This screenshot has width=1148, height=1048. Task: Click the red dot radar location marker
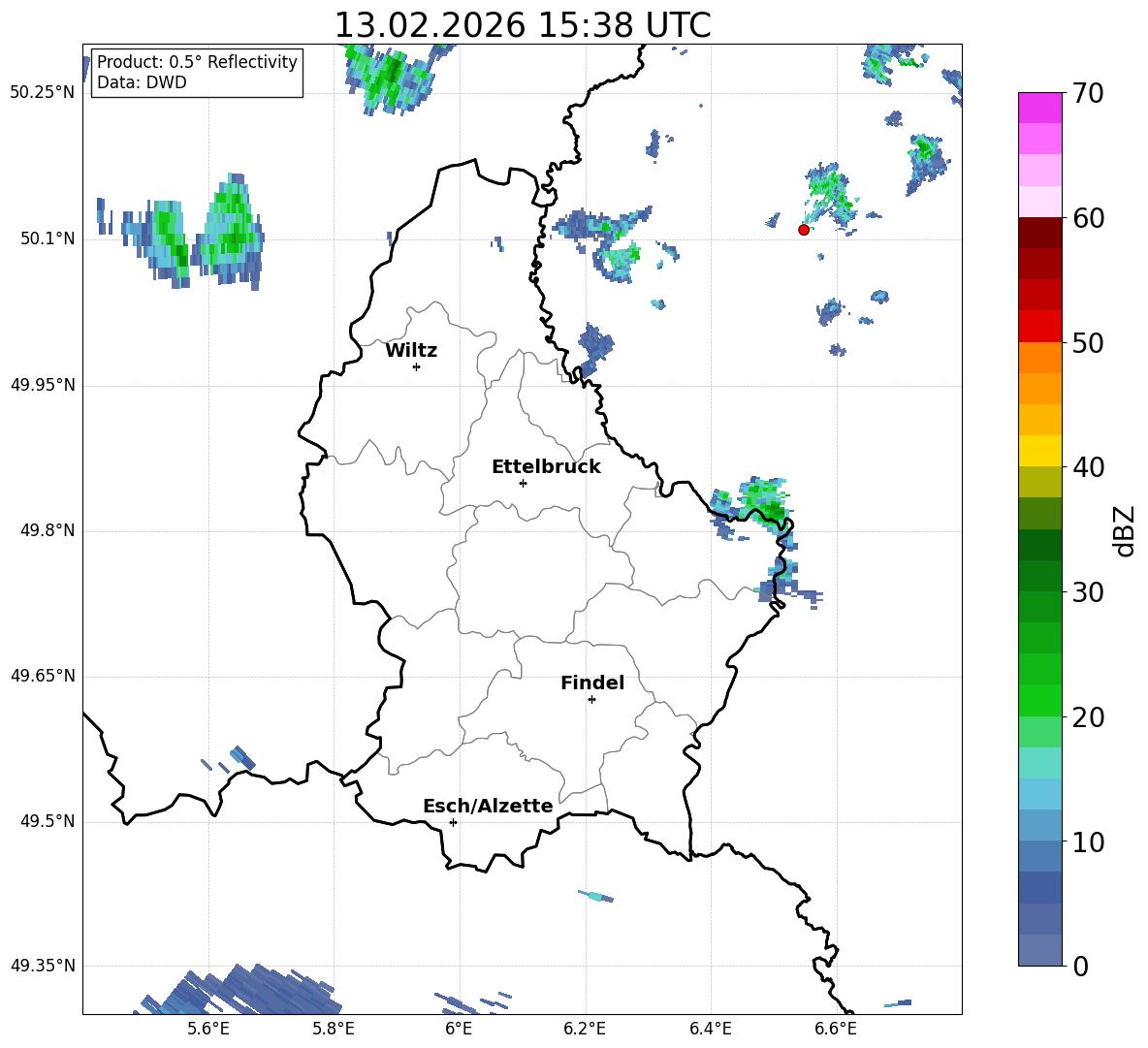click(x=803, y=230)
